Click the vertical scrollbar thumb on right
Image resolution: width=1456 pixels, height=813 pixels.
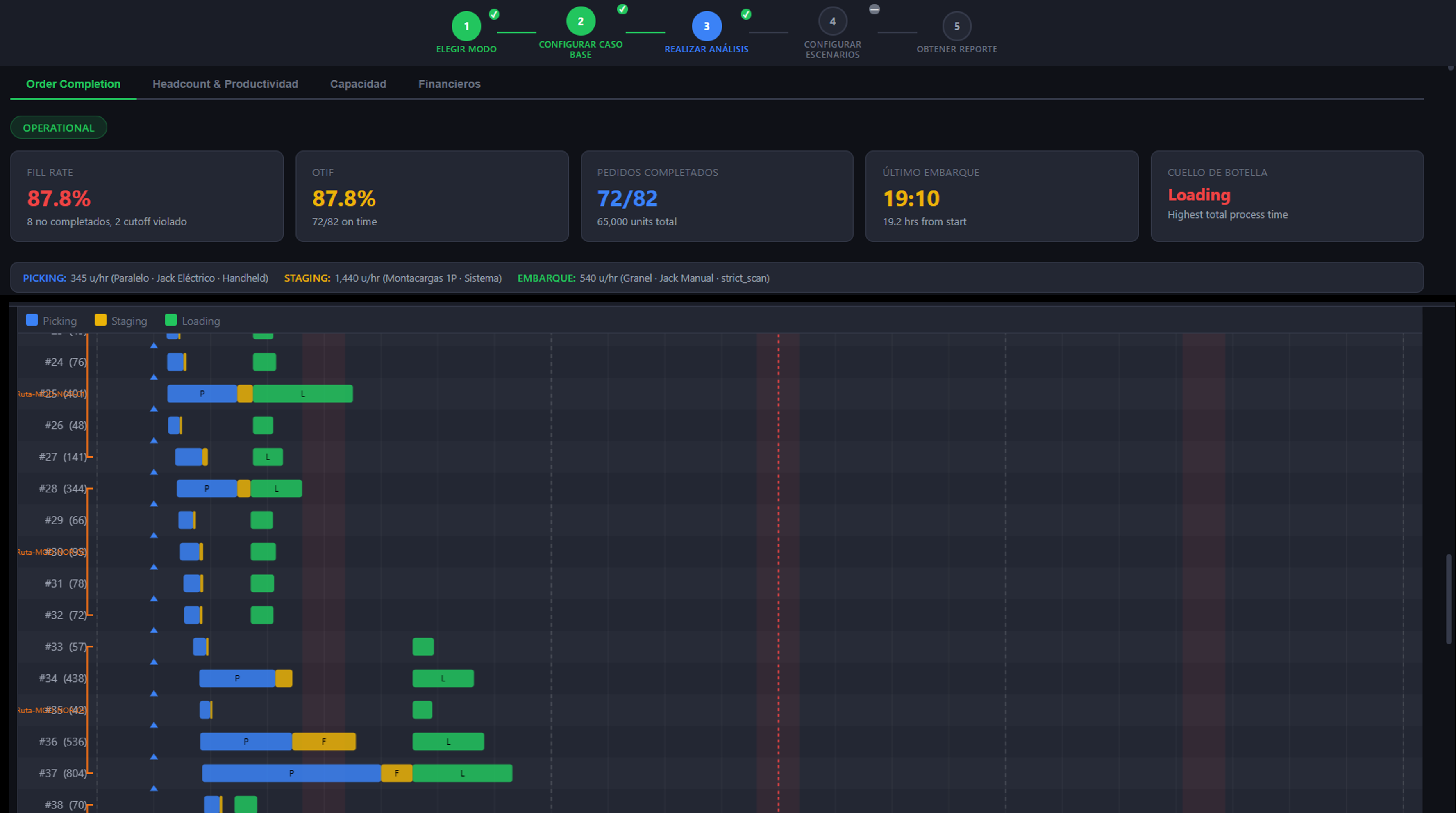point(1449,599)
